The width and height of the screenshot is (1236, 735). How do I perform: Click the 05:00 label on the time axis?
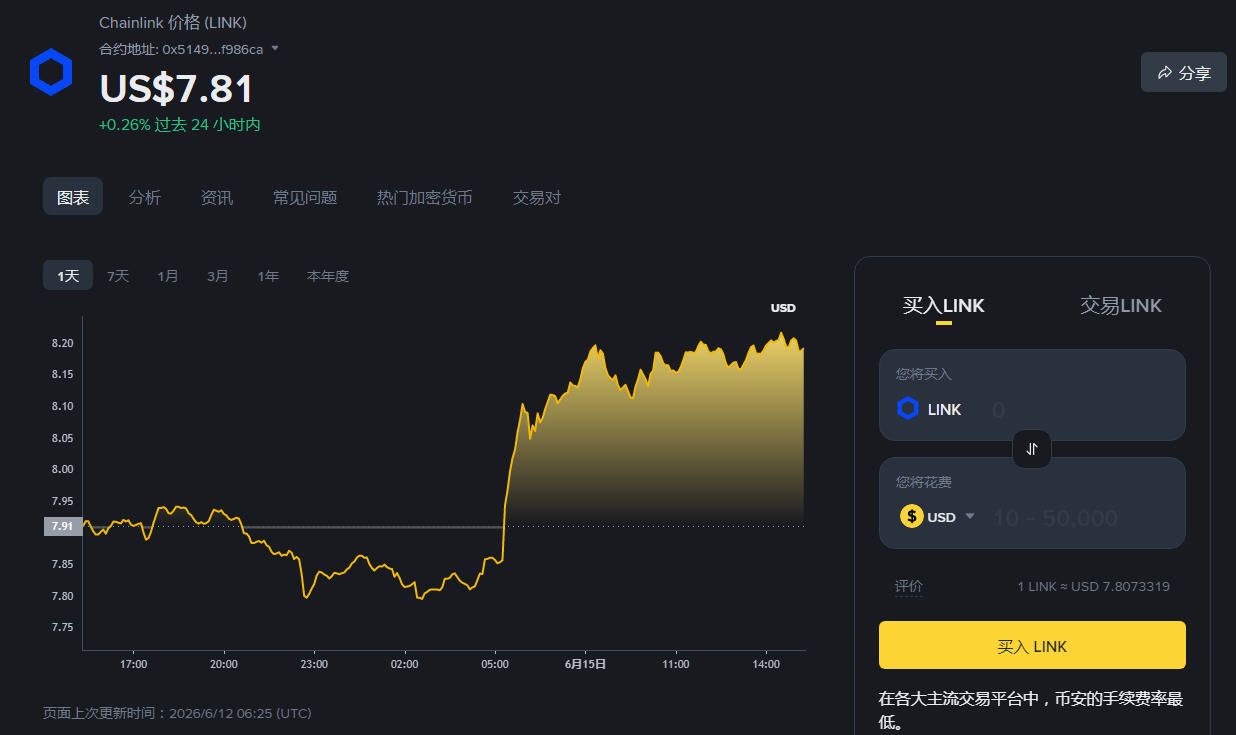click(x=495, y=663)
